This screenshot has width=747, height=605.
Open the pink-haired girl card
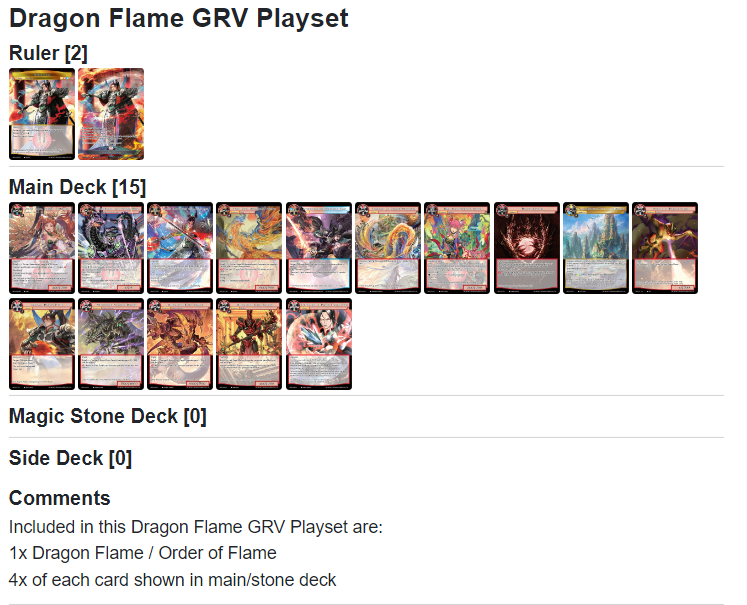[457, 248]
